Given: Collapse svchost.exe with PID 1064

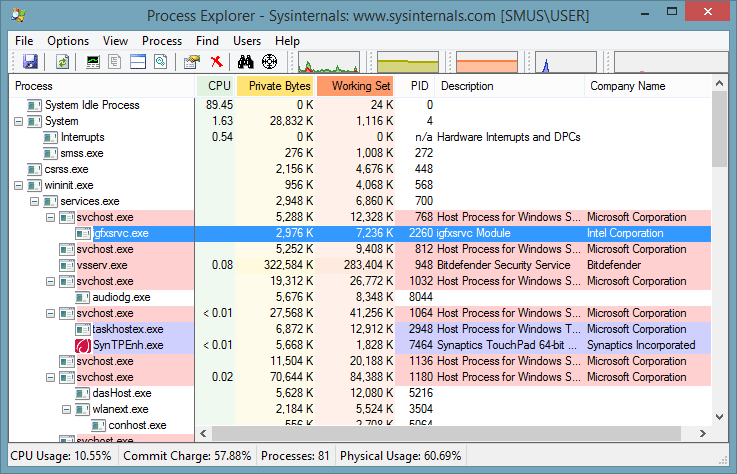Looking at the screenshot, I should point(50,313).
